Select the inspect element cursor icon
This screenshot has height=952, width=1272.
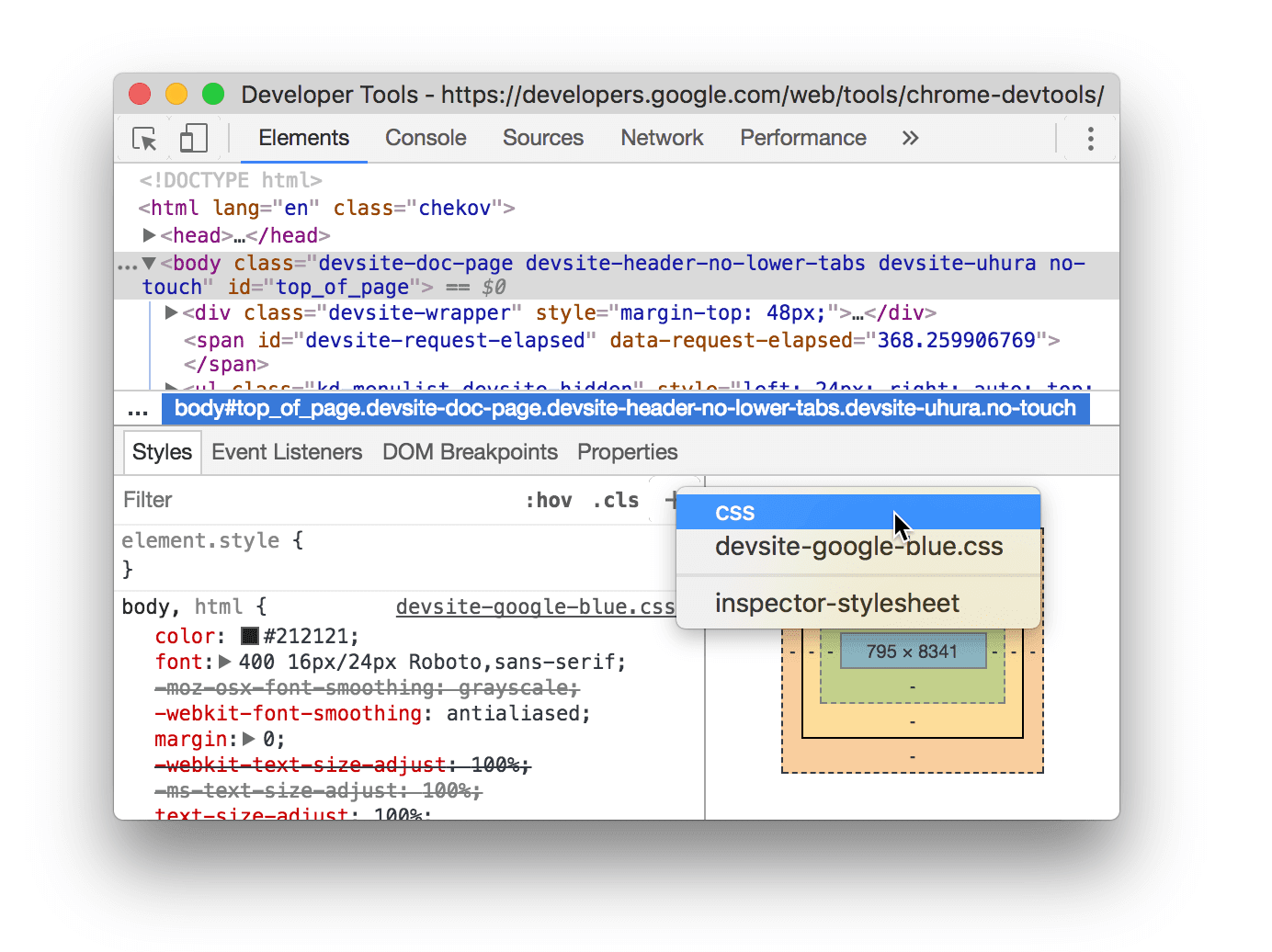click(x=143, y=138)
